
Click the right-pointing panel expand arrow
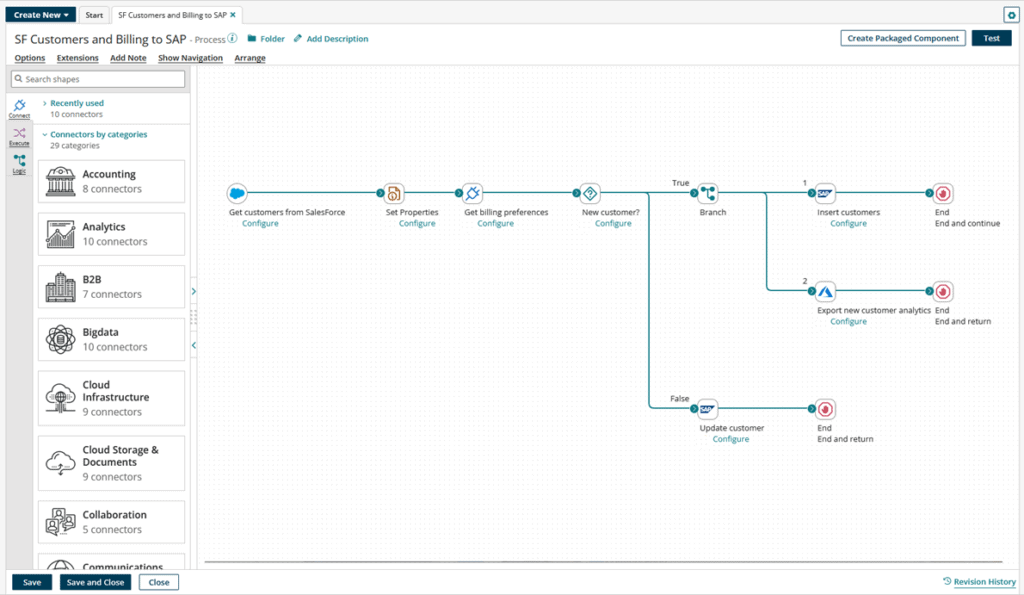[x=194, y=291]
